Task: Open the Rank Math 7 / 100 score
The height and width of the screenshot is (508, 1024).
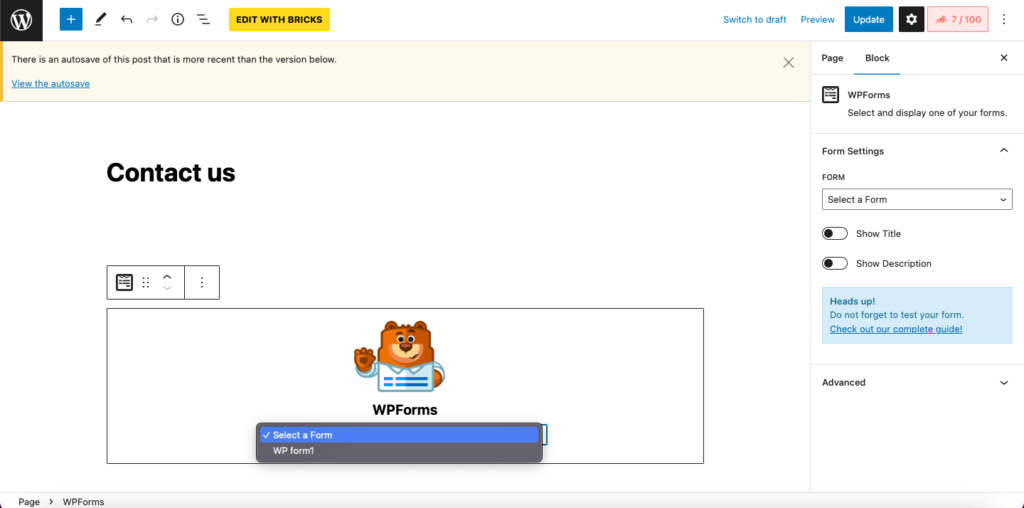Action: click(958, 20)
